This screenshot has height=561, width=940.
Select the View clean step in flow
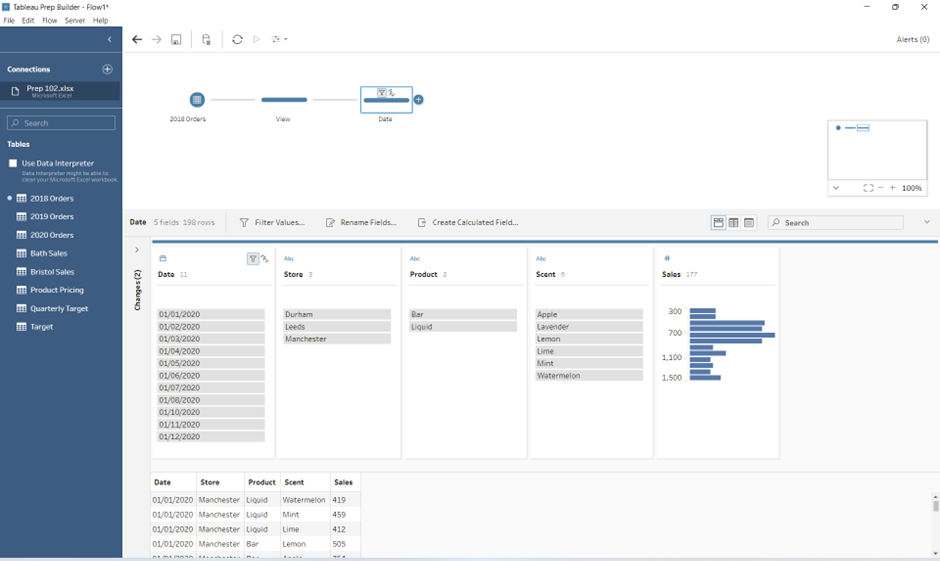click(x=284, y=99)
